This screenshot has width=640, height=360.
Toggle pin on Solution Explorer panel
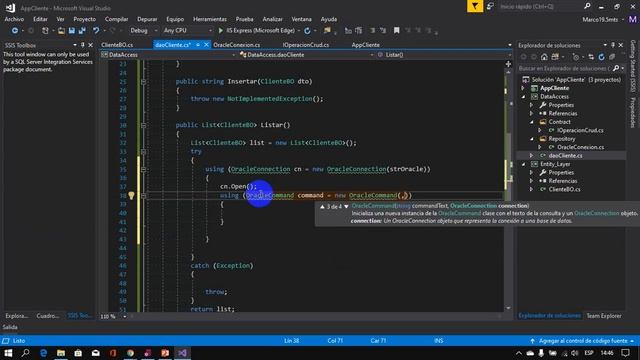613,45
